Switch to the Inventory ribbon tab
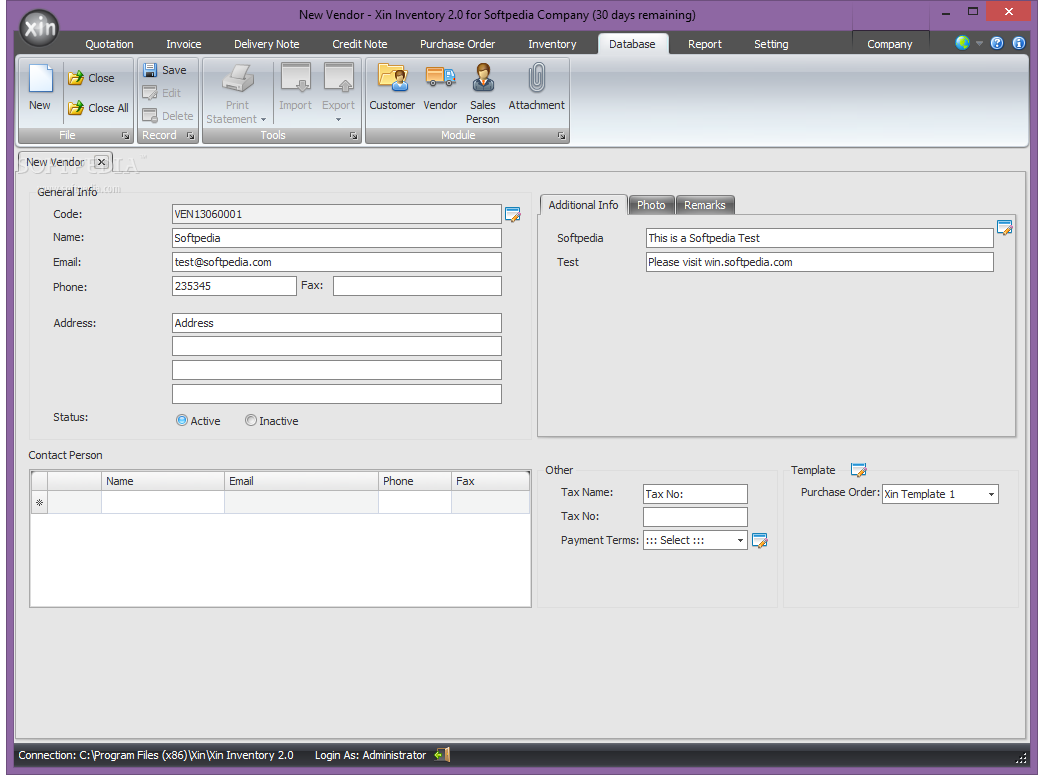 point(552,44)
